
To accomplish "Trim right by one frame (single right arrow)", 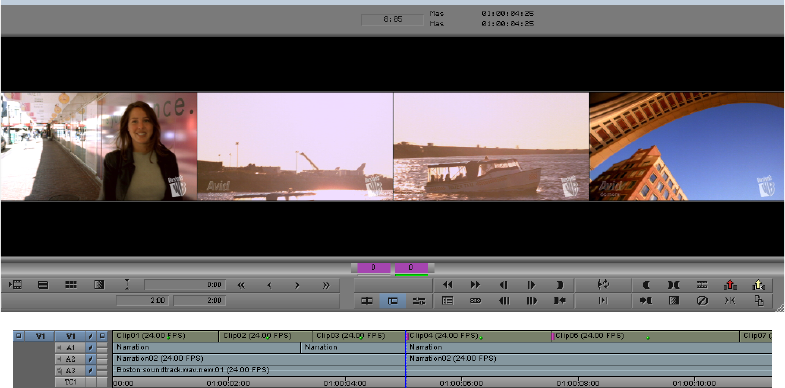I will tap(297, 285).
